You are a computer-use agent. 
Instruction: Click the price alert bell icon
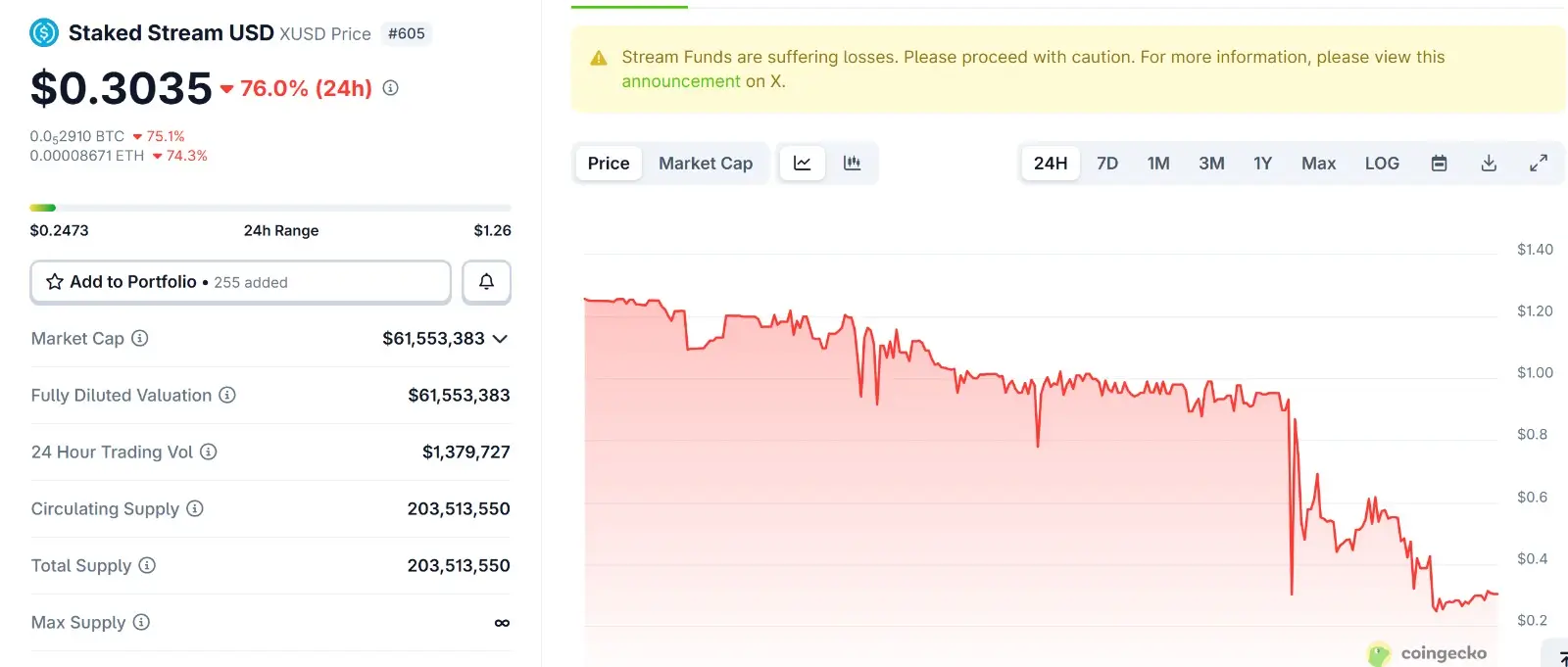tap(486, 281)
